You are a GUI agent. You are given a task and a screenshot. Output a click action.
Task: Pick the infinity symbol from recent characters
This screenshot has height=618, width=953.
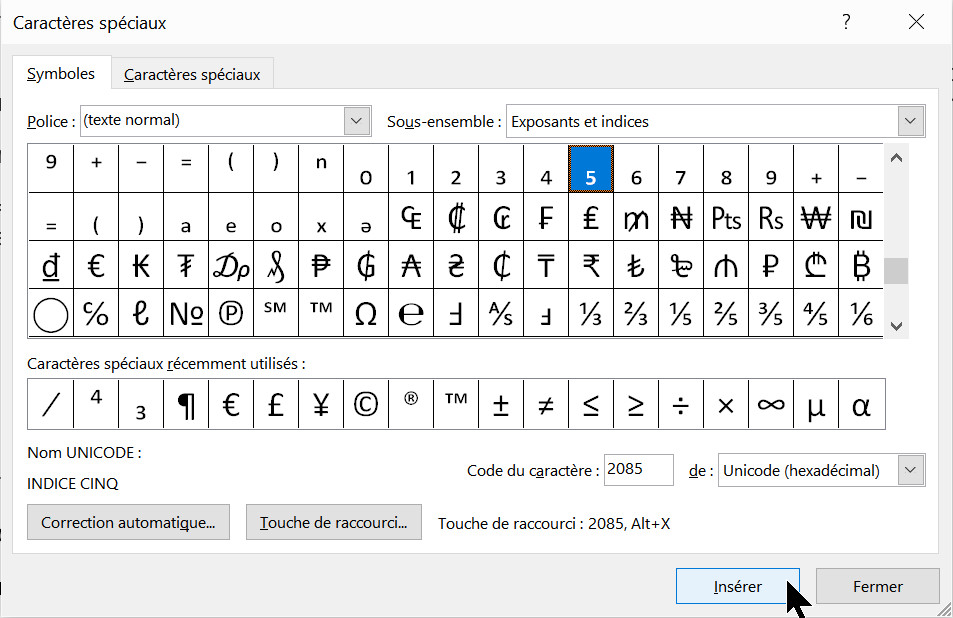coord(771,405)
